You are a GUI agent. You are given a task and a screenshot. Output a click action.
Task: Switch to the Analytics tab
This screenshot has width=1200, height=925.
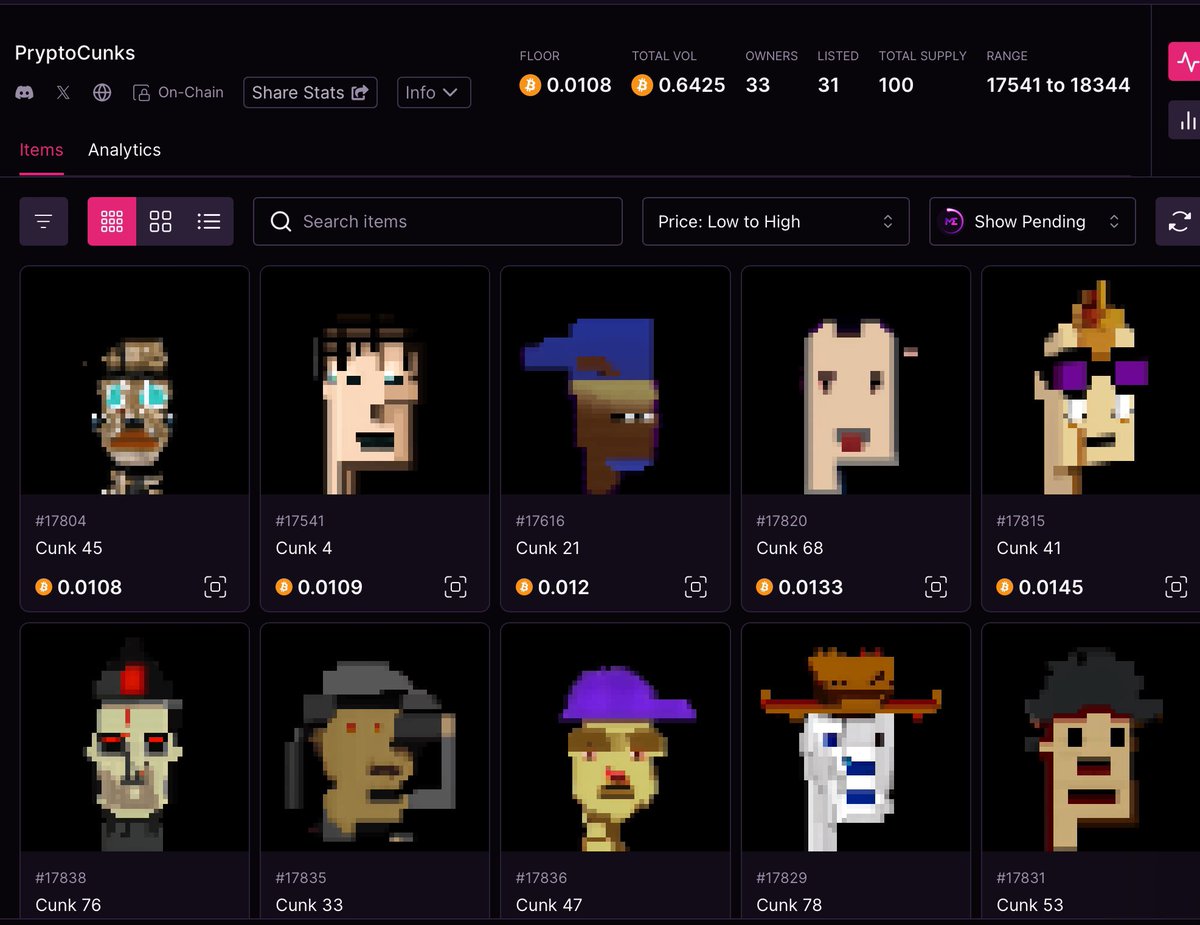[124, 150]
